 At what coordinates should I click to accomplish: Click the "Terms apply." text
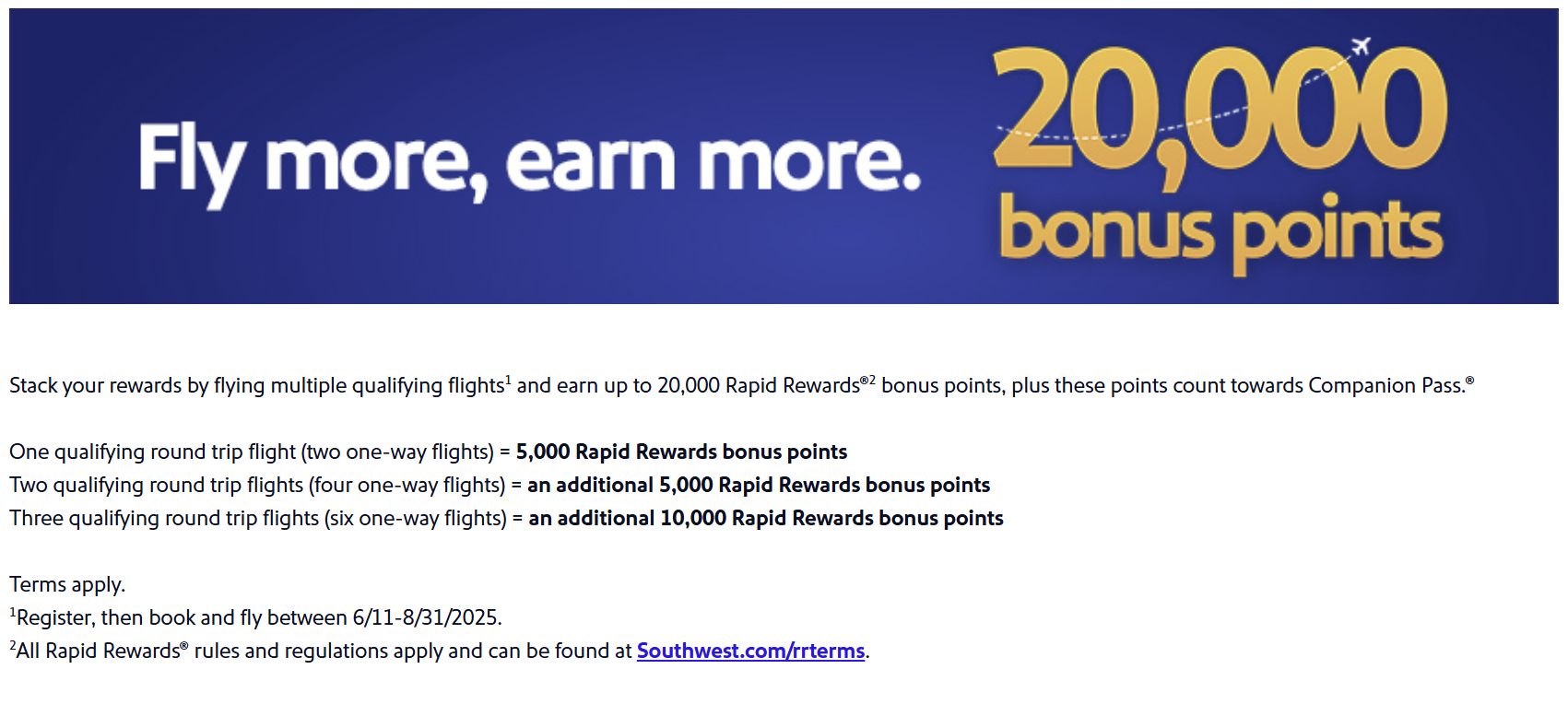[67, 585]
